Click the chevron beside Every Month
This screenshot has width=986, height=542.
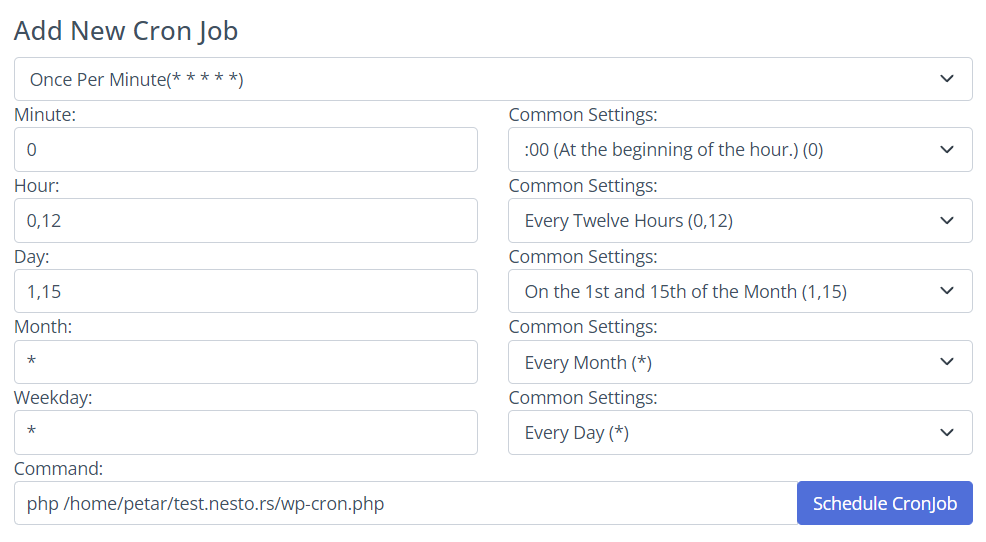[946, 362]
